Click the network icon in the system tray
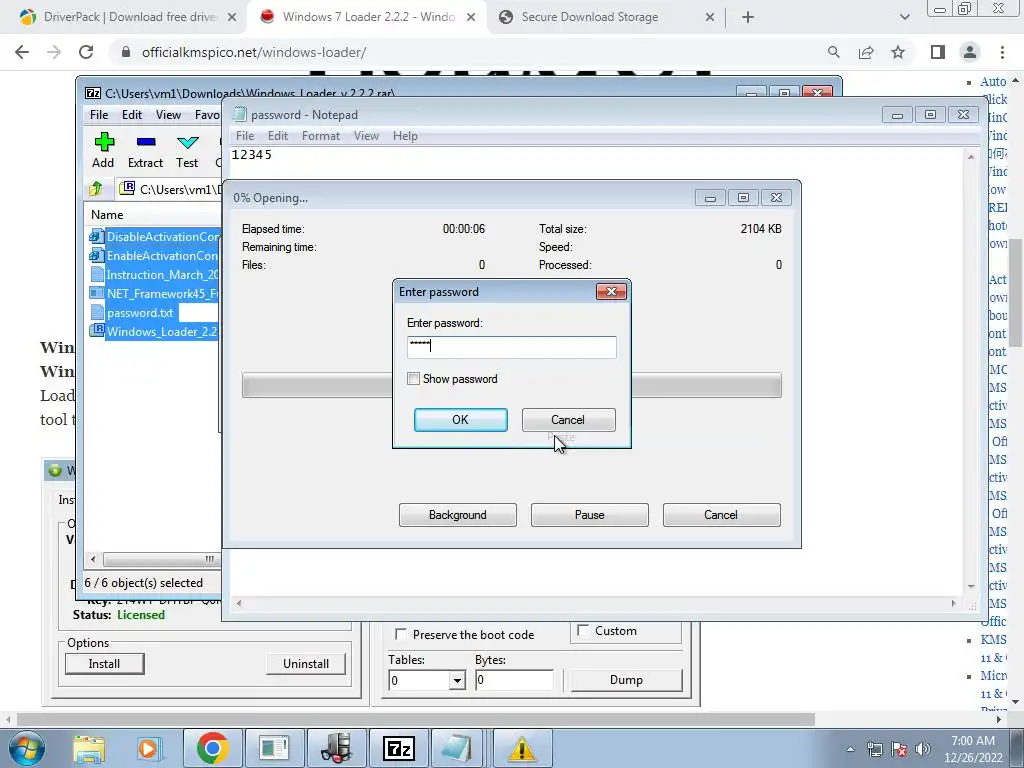Image resolution: width=1024 pixels, height=768 pixels. point(874,749)
